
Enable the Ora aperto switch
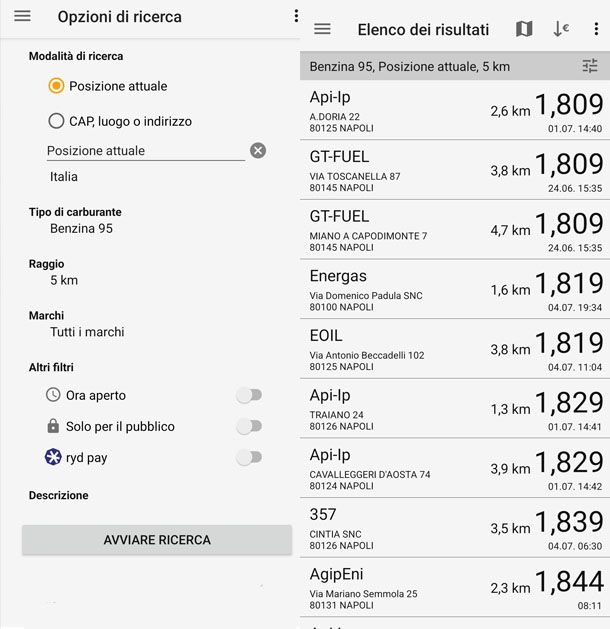pyautogui.click(x=249, y=395)
